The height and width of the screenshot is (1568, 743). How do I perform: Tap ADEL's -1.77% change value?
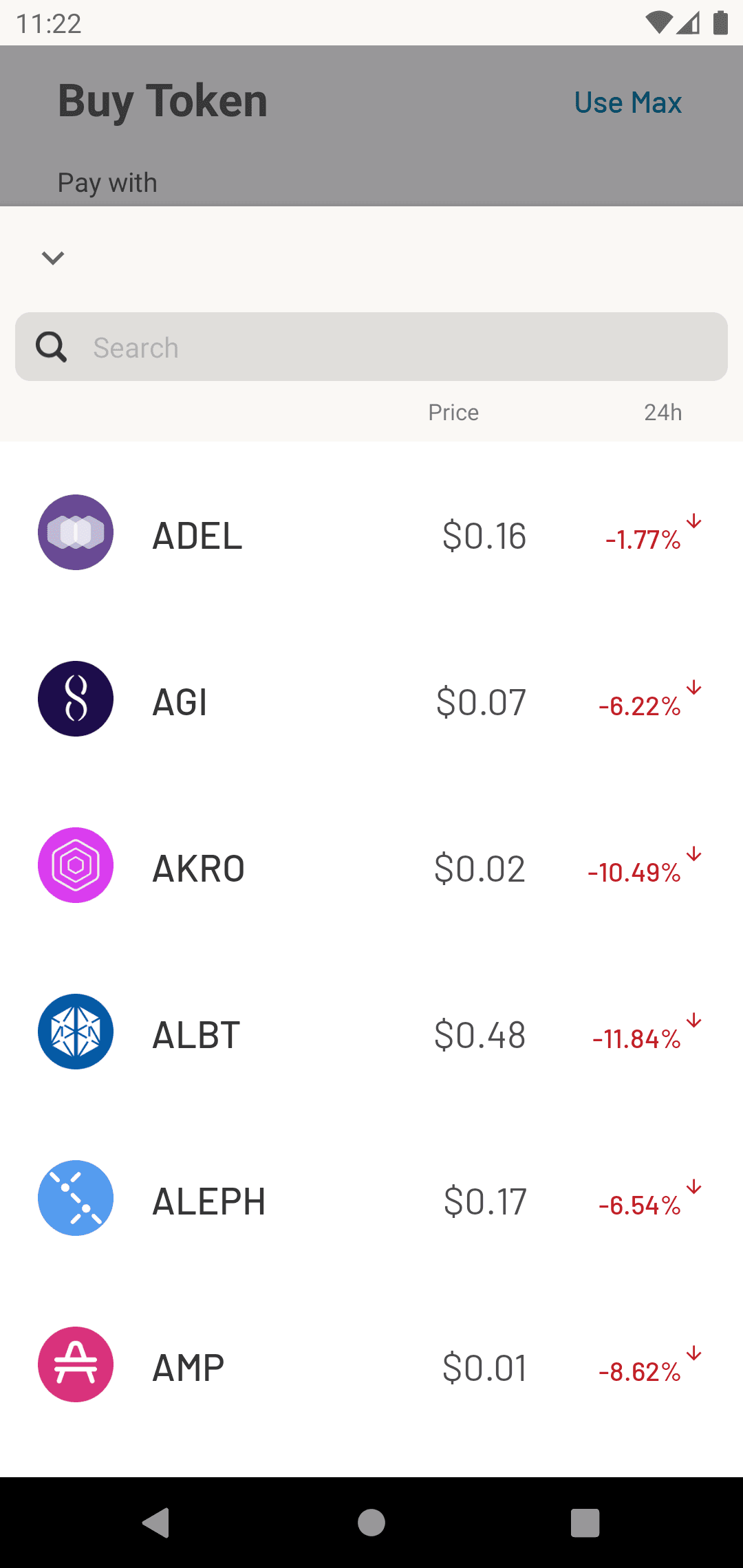643,540
